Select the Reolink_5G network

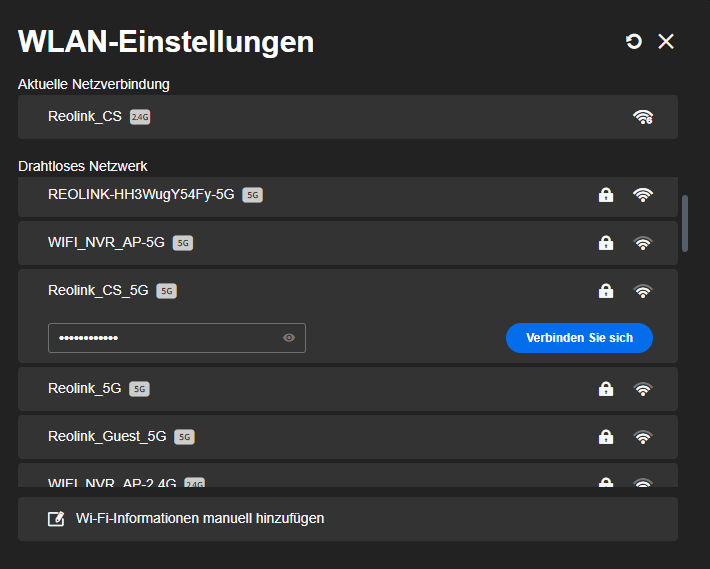(x=348, y=389)
